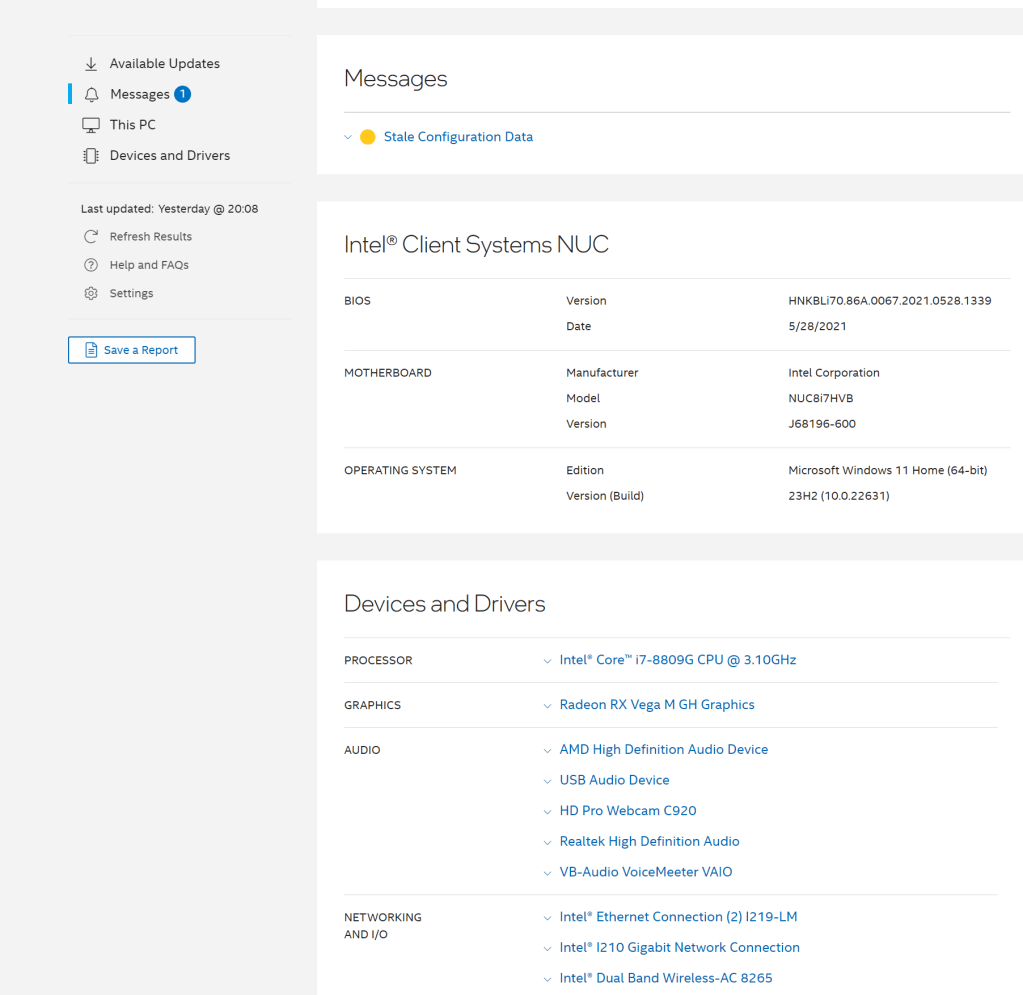This screenshot has height=995, width=1023.
Task: Click the BIOS date 5/28/2021
Action: (x=817, y=326)
